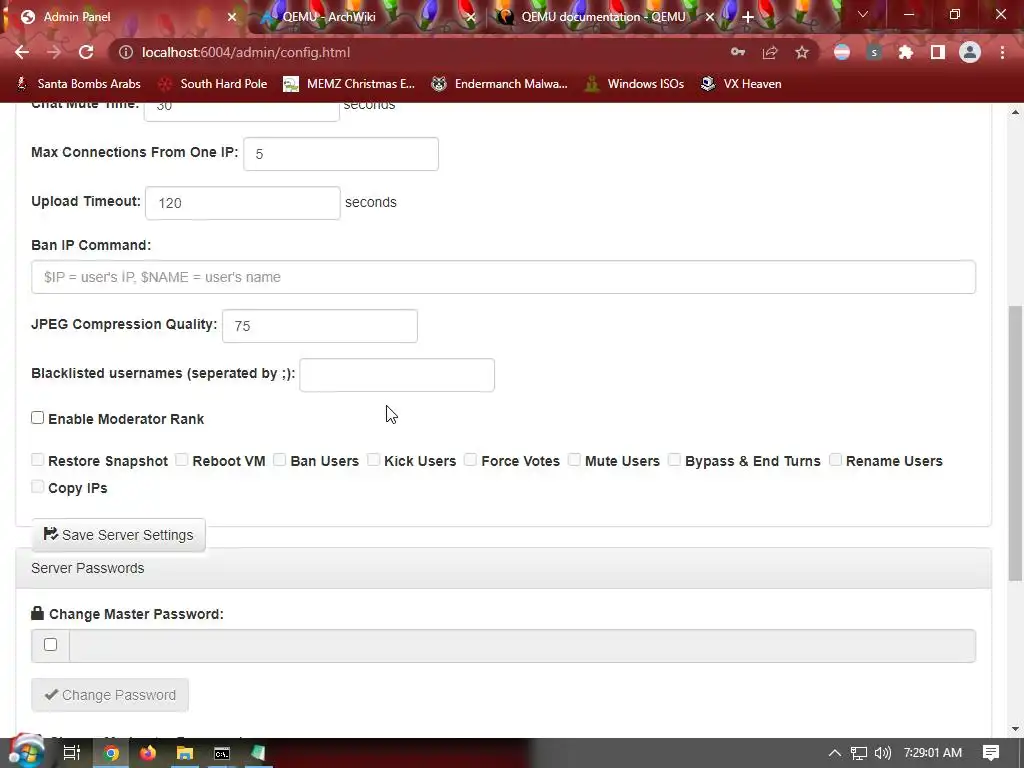Check the Change Master Password checkbox
The height and width of the screenshot is (768, 1024).
click(50, 645)
